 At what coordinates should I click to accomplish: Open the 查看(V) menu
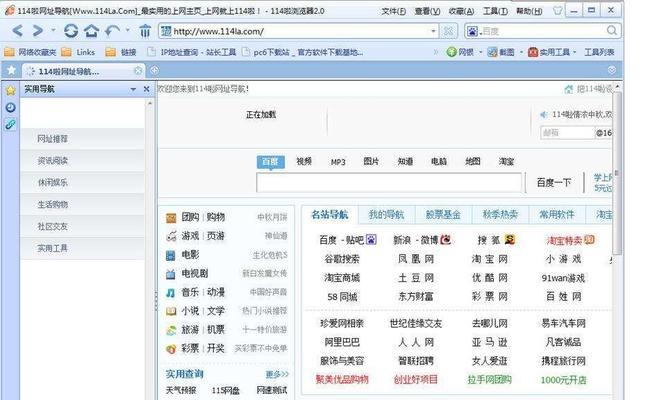[427, 11]
